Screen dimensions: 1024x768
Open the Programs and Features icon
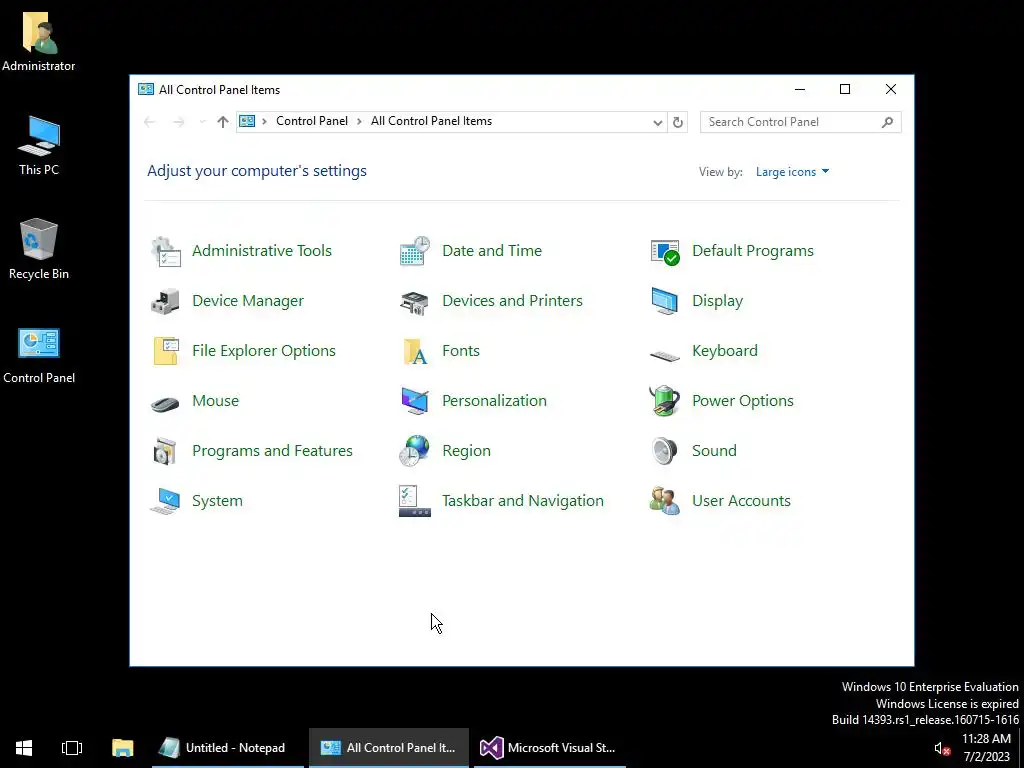tap(166, 451)
